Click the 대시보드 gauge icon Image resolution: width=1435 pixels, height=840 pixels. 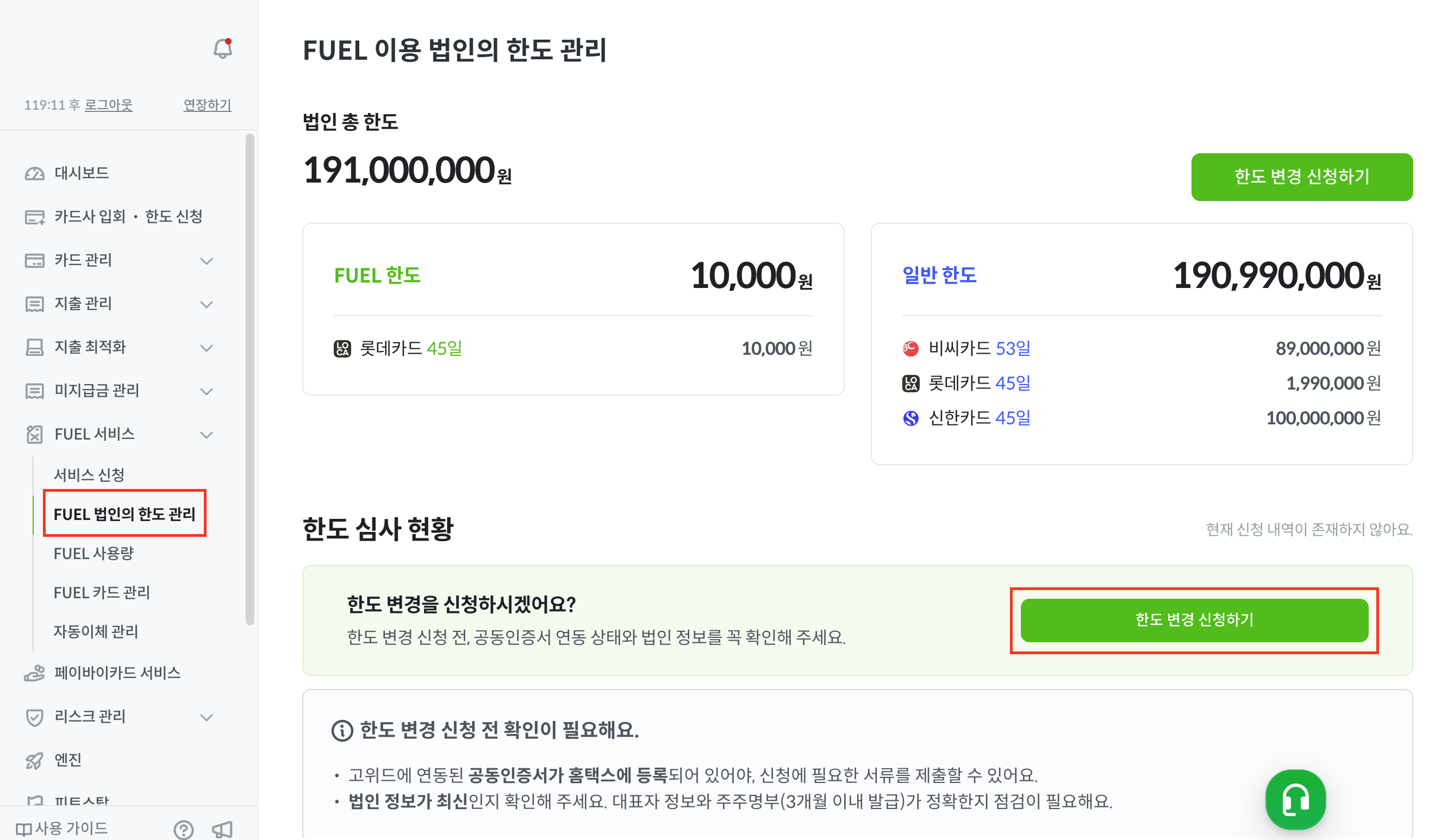(34, 173)
